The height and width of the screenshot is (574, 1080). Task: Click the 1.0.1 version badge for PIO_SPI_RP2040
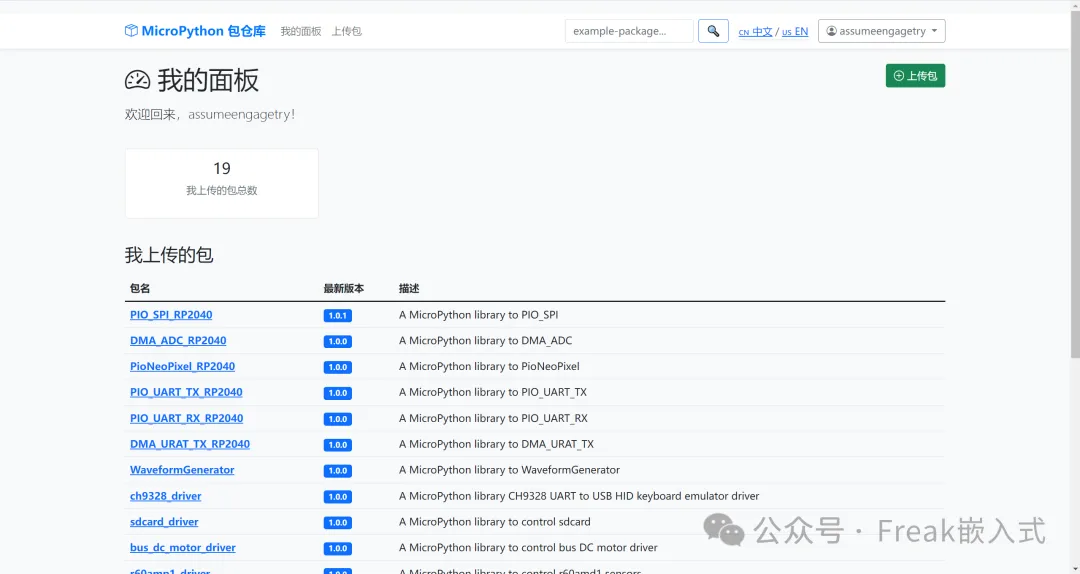tap(338, 316)
